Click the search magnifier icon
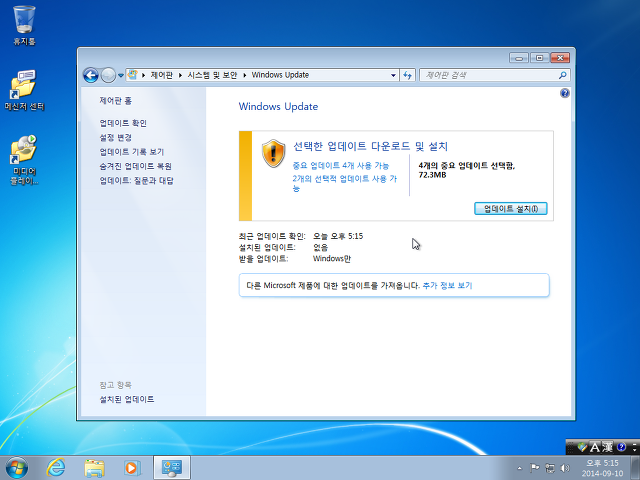Screen dimensions: 640x480 pos(562,75)
